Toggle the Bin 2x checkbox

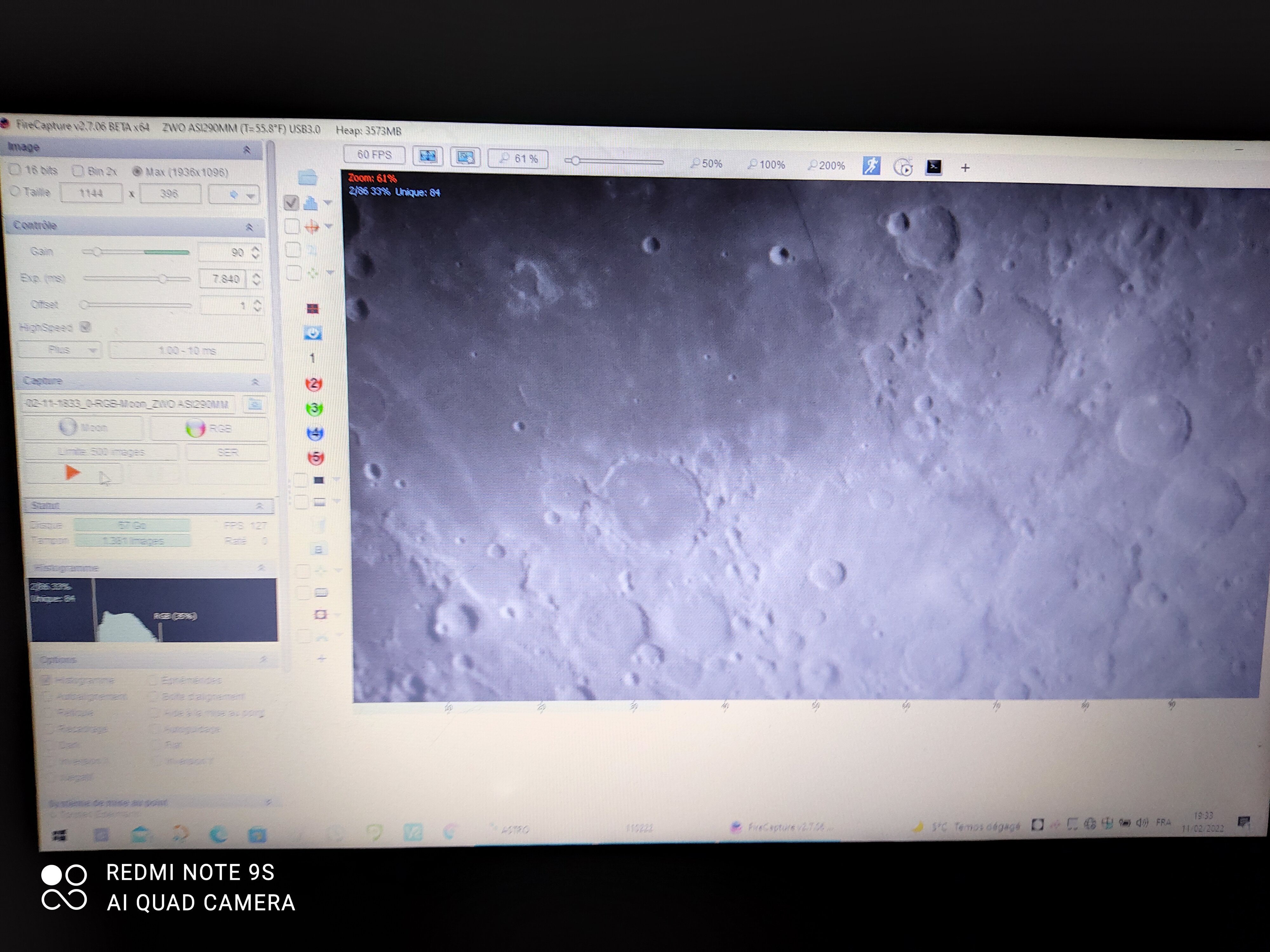point(77,170)
